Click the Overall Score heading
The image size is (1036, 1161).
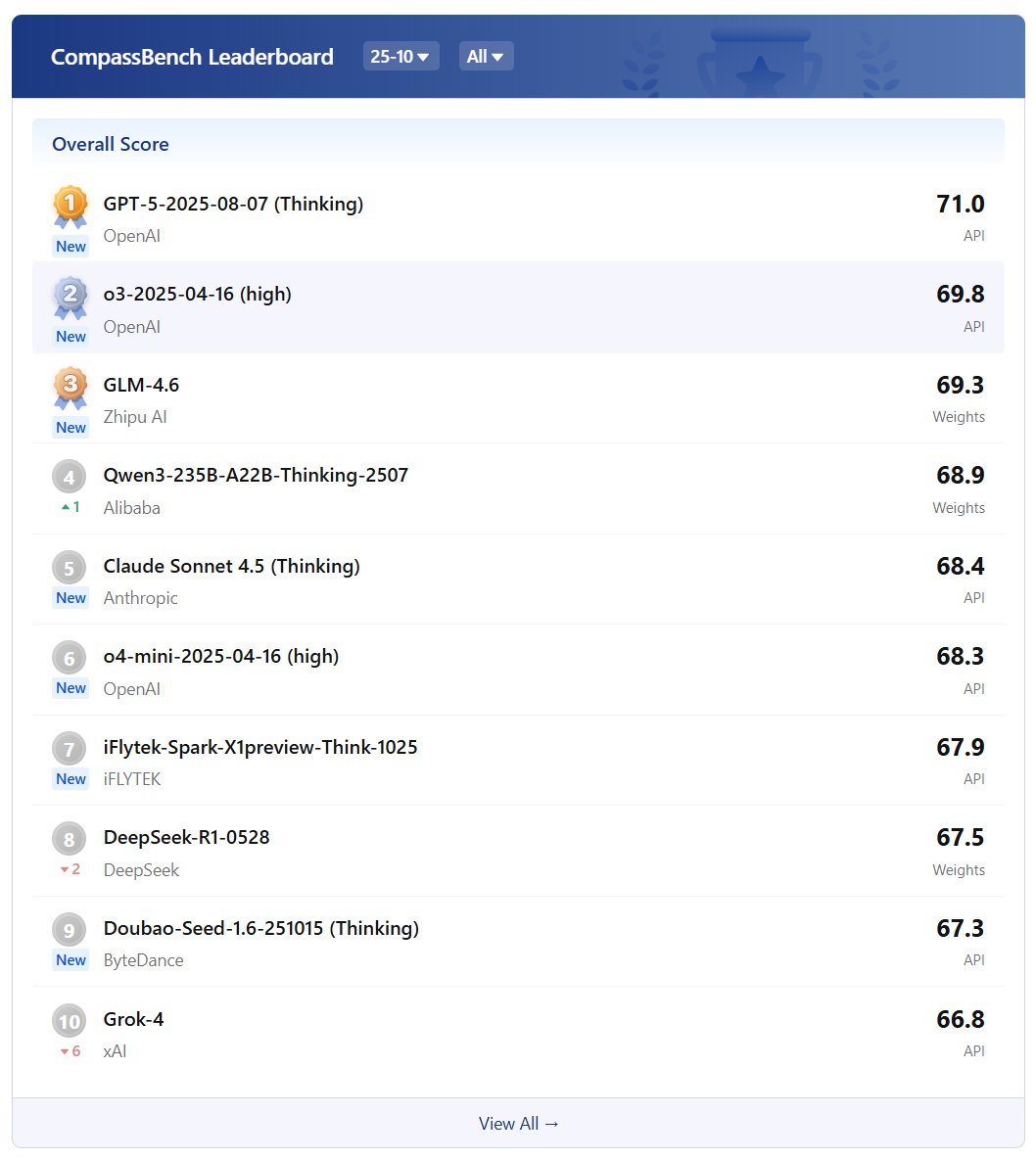(111, 144)
